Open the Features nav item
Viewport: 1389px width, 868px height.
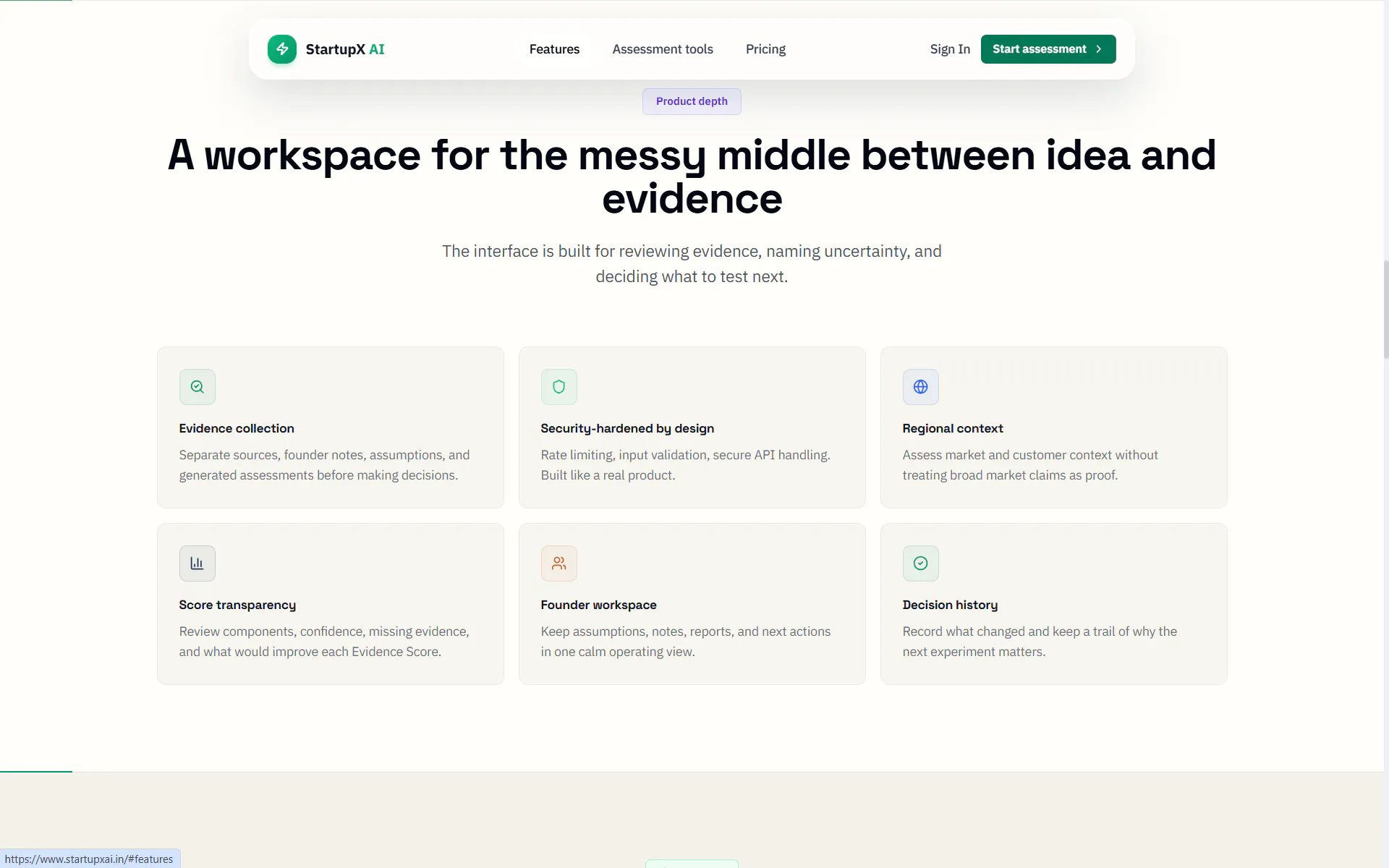point(554,49)
